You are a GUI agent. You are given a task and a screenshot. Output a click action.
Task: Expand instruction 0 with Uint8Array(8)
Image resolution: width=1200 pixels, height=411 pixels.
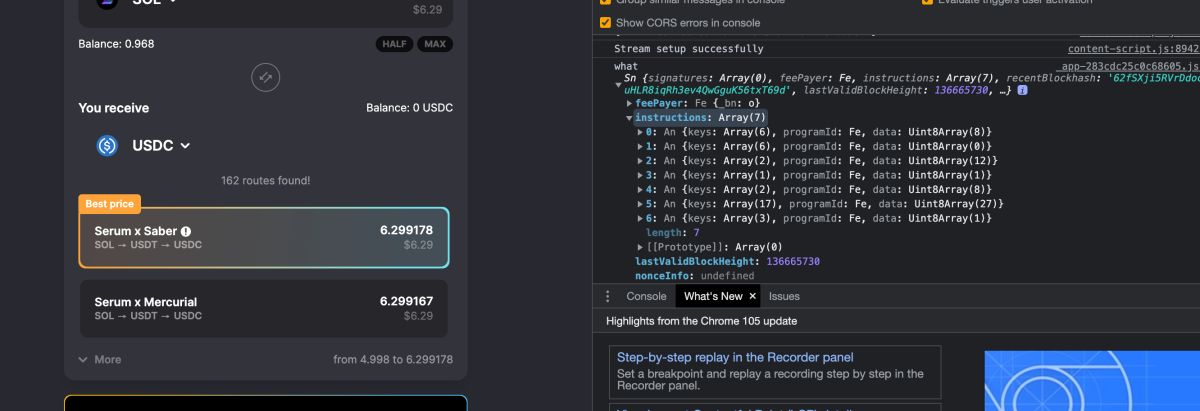click(640, 132)
